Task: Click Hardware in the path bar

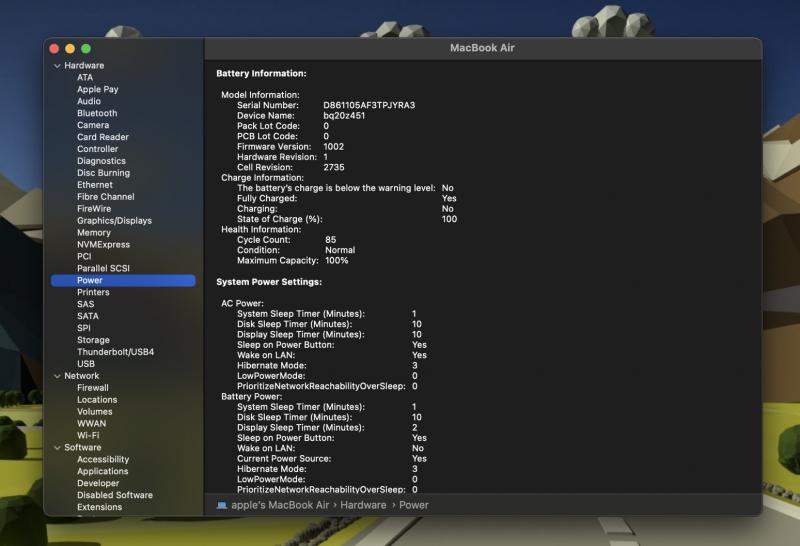Action: tap(363, 505)
